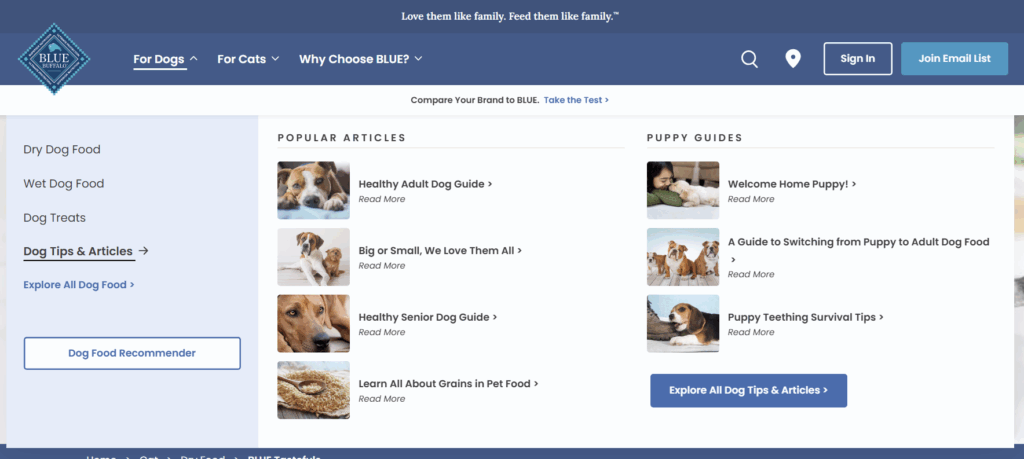Image resolution: width=1024 pixels, height=459 pixels.
Task: Open the sleeping senior dog thumbnail
Action: tap(313, 324)
